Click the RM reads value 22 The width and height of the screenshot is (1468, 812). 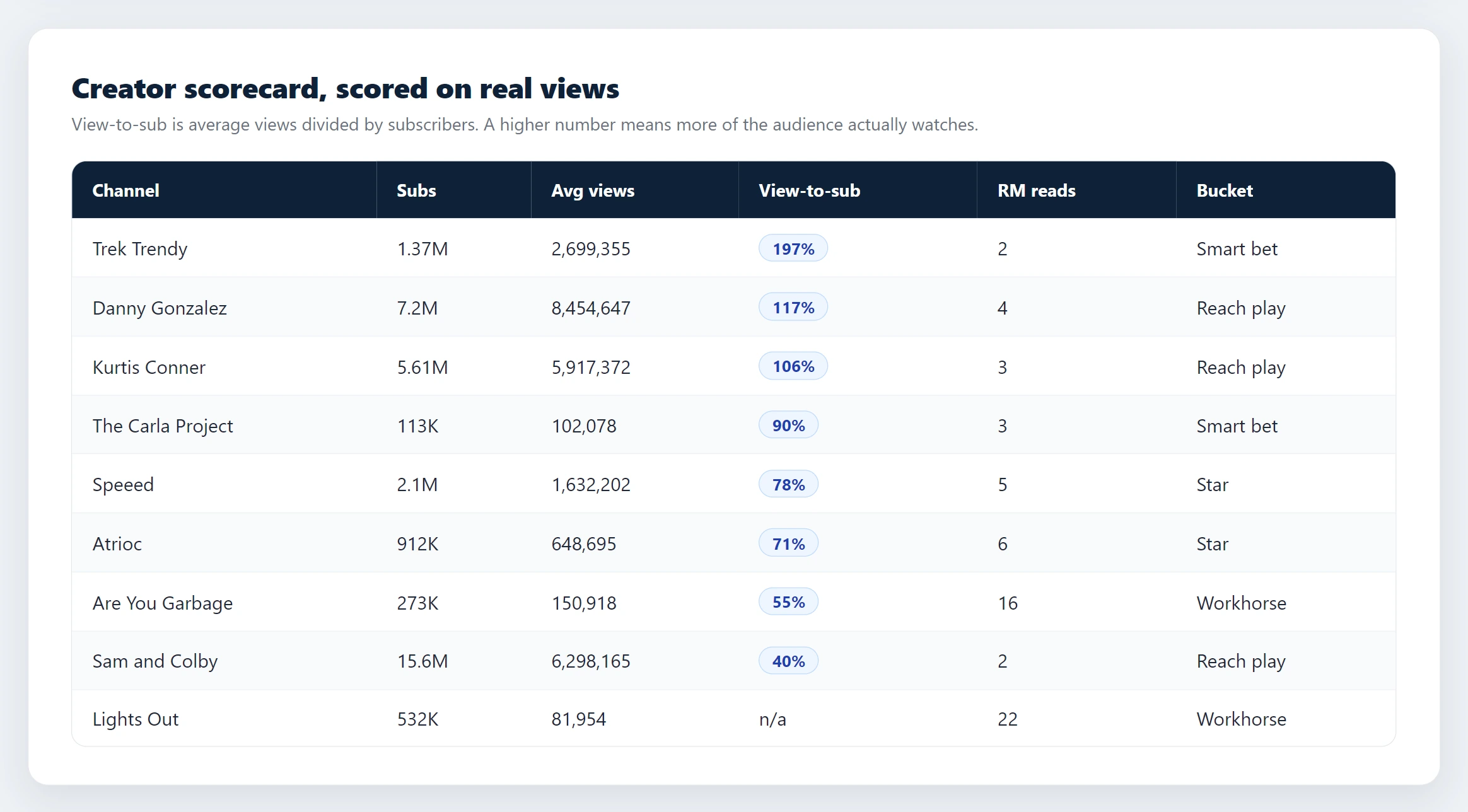1008,719
